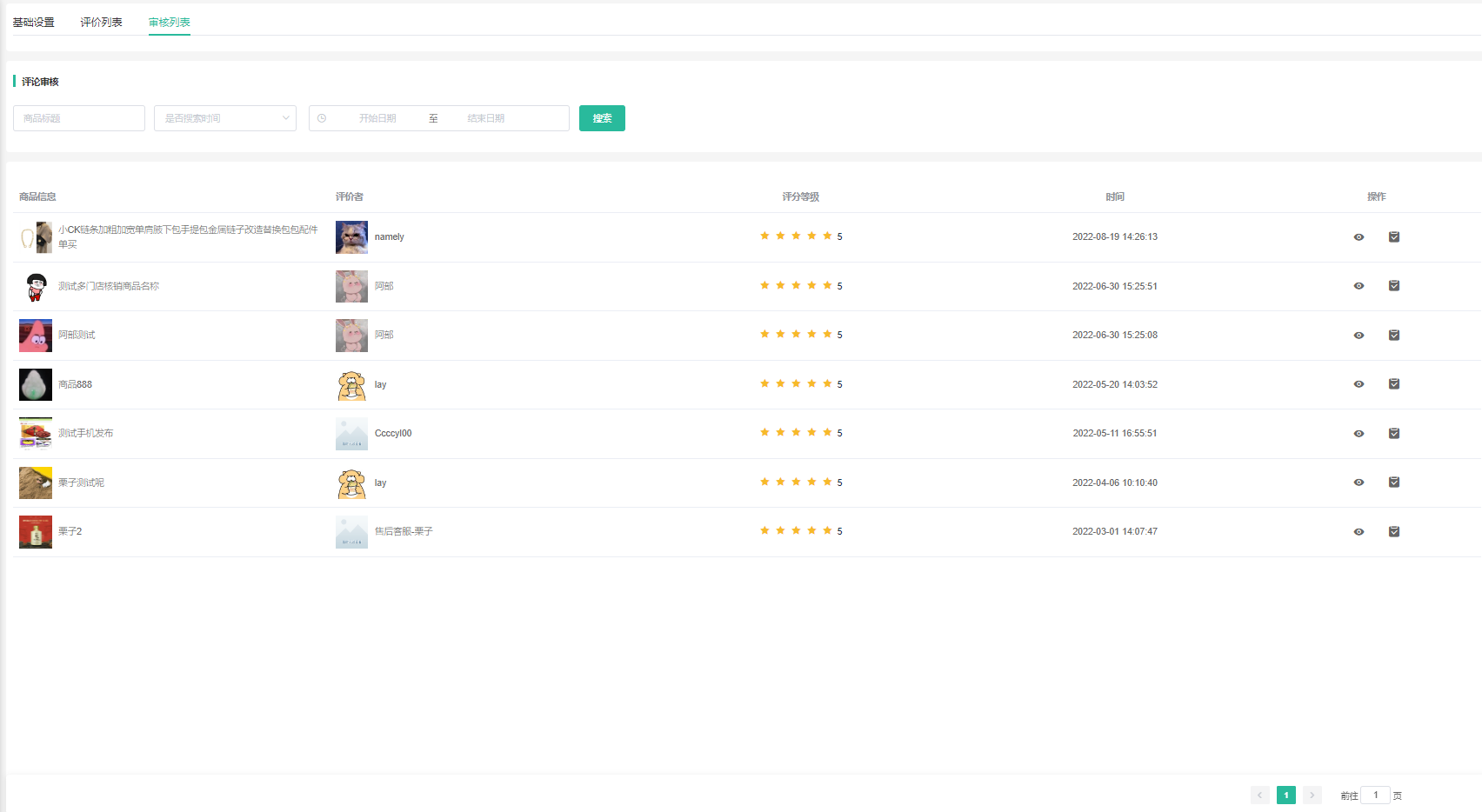Click the audit icon for 阿部测试 row
The image size is (1482, 812).
click(1393, 336)
